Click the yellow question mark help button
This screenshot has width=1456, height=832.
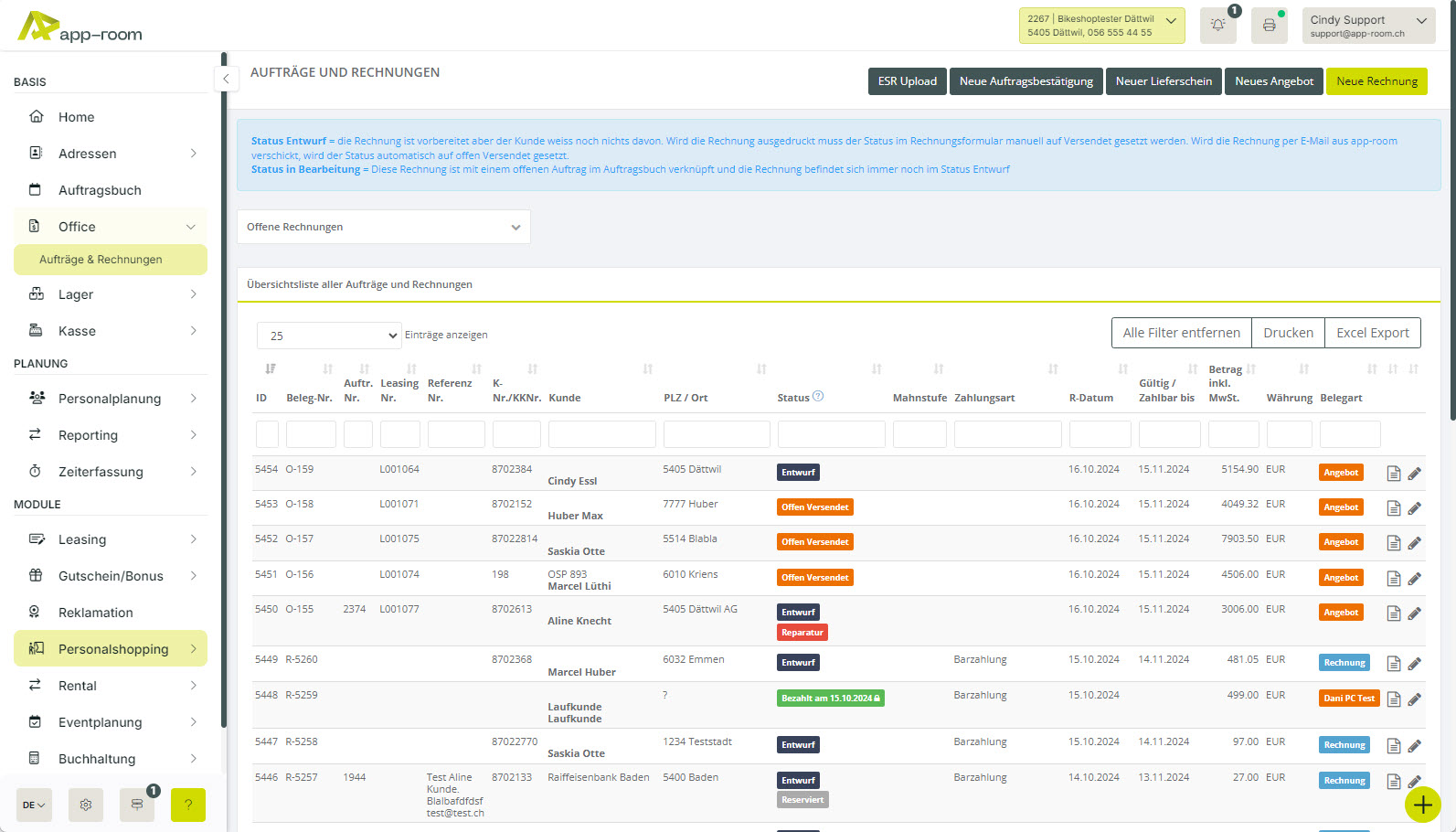tap(188, 805)
